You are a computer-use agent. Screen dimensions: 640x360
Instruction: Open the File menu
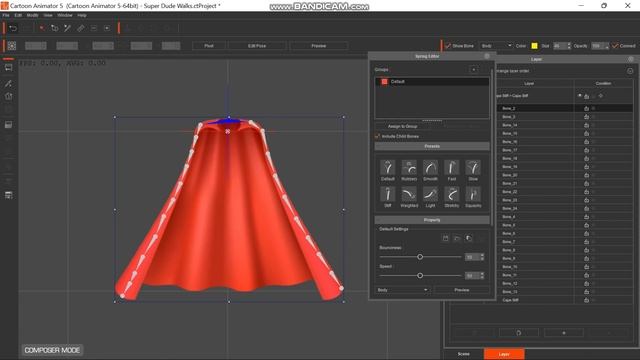[x=6, y=15]
